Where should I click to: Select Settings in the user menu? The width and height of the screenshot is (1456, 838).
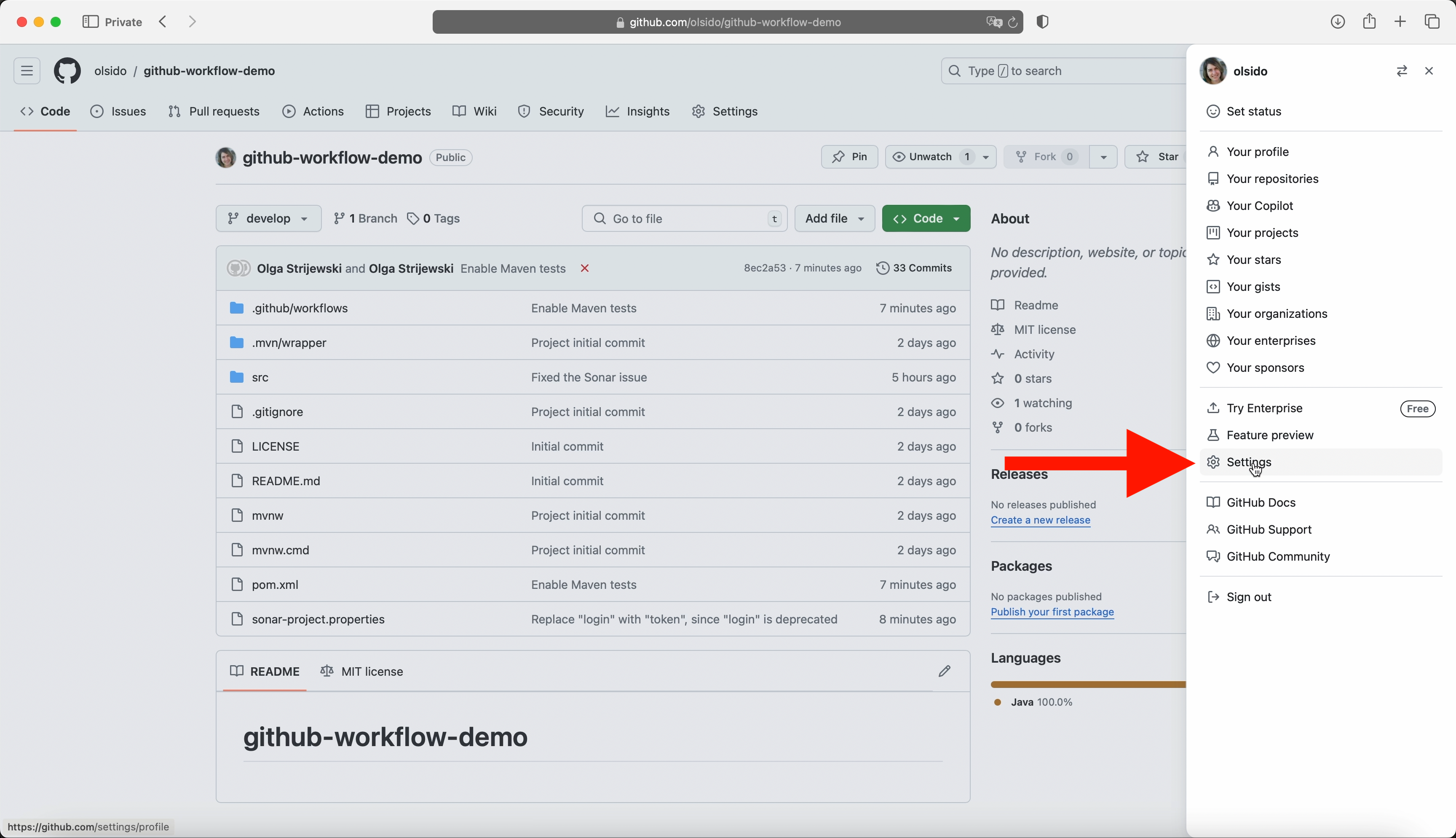[1248, 462]
